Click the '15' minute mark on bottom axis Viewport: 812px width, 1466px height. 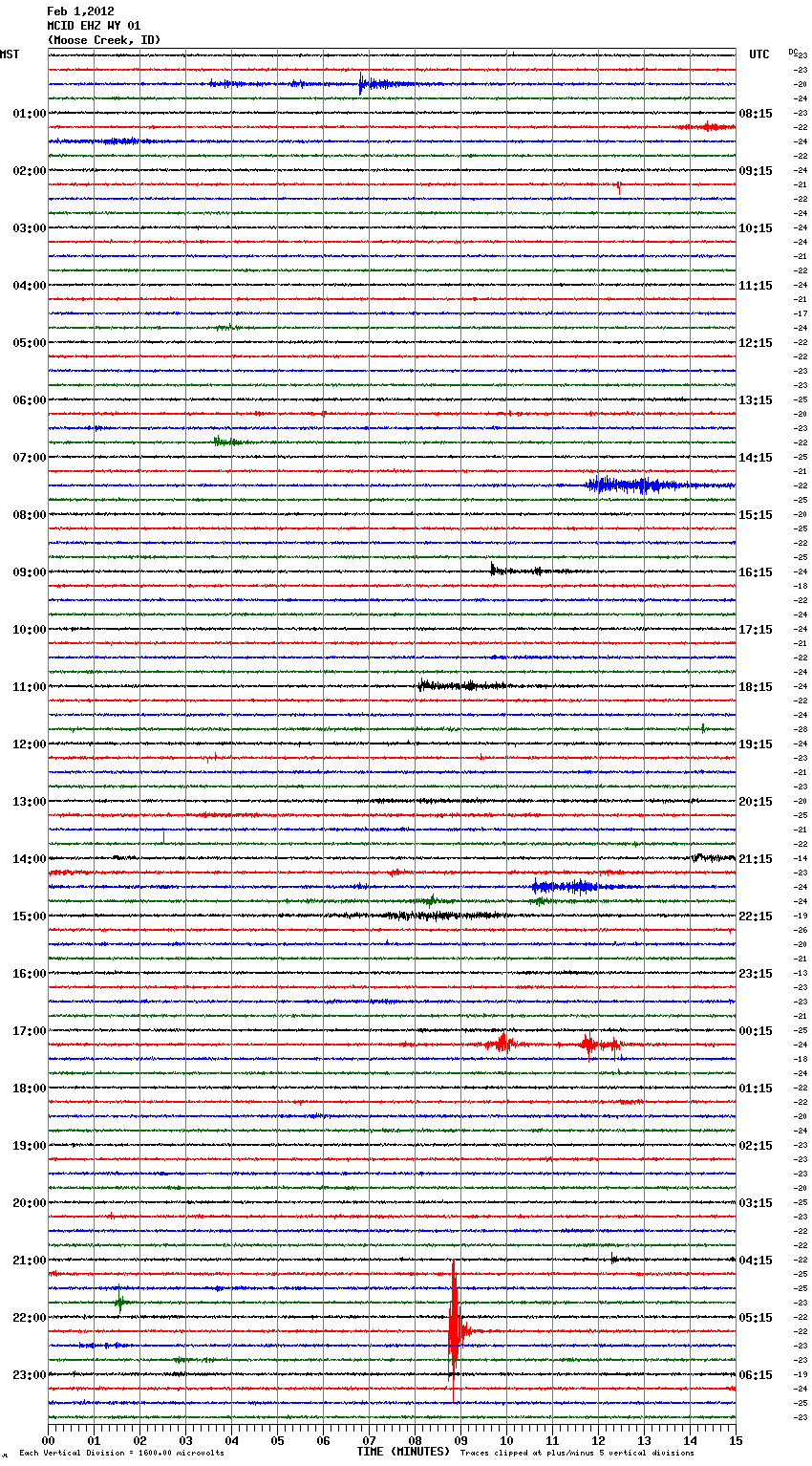[x=736, y=1440]
